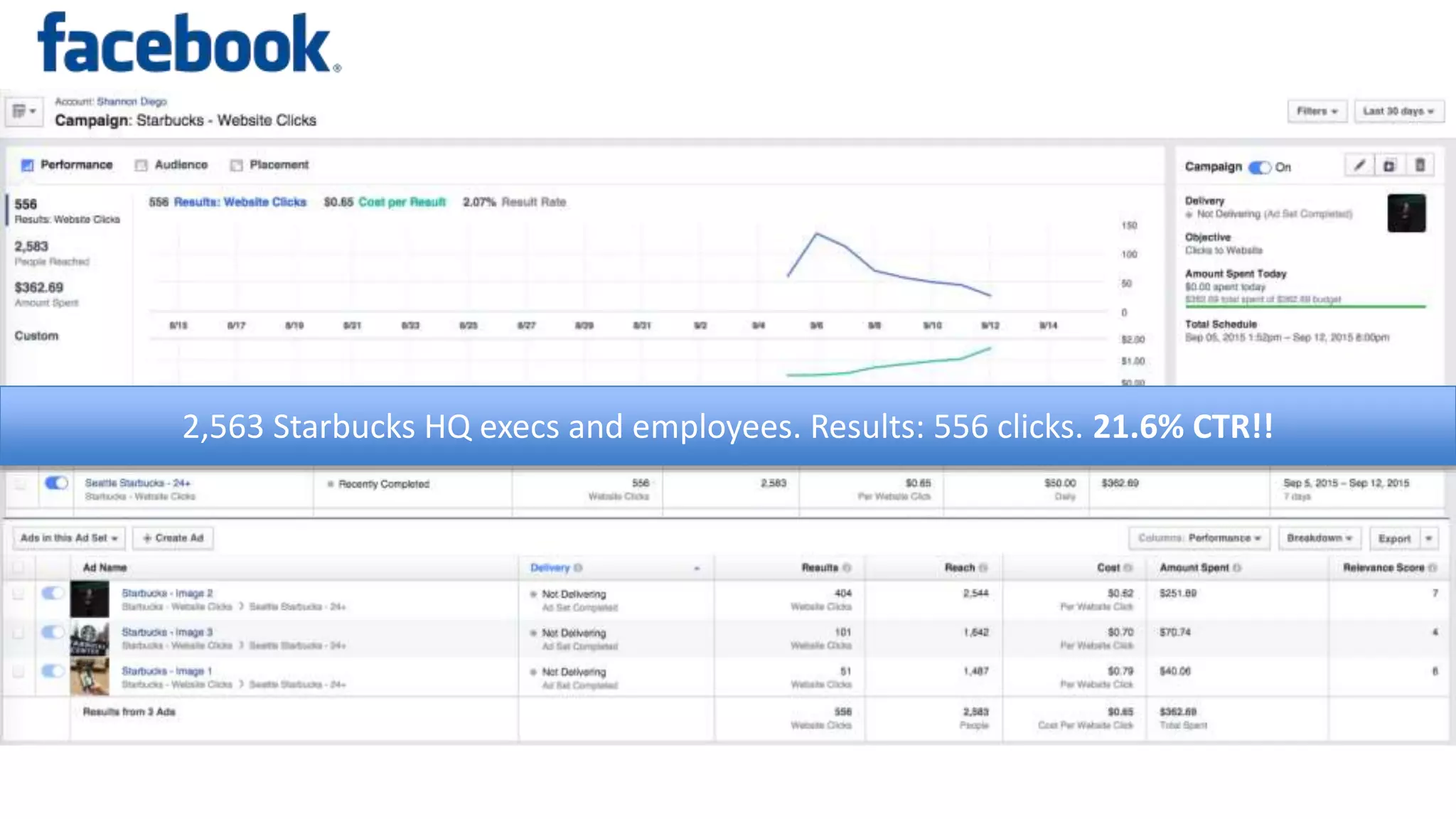Check the select-all ads header checkbox
This screenshot has width=1456, height=819.
[x=18, y=567]
